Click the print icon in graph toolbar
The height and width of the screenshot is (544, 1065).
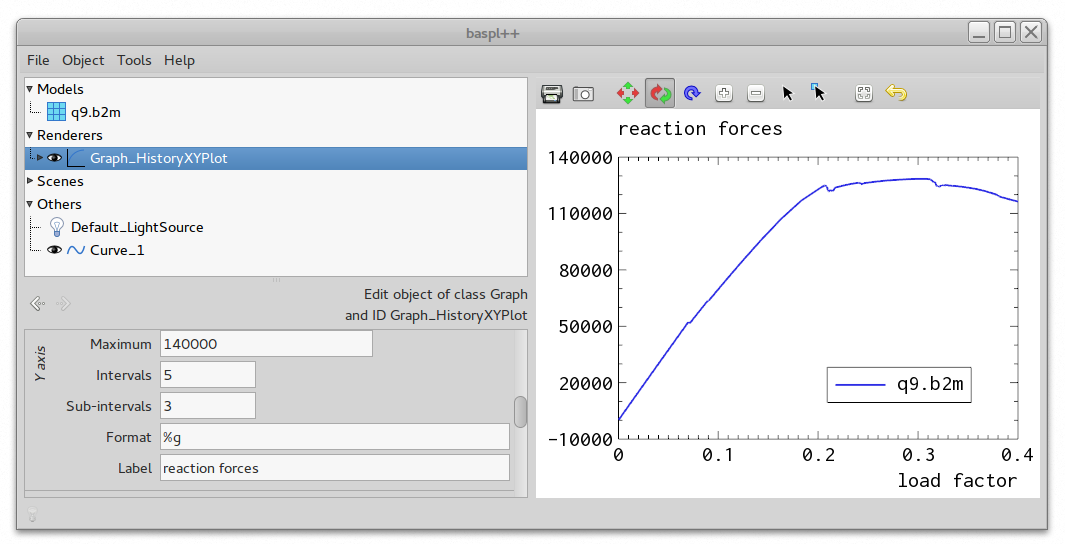click(x=552, y=94)
